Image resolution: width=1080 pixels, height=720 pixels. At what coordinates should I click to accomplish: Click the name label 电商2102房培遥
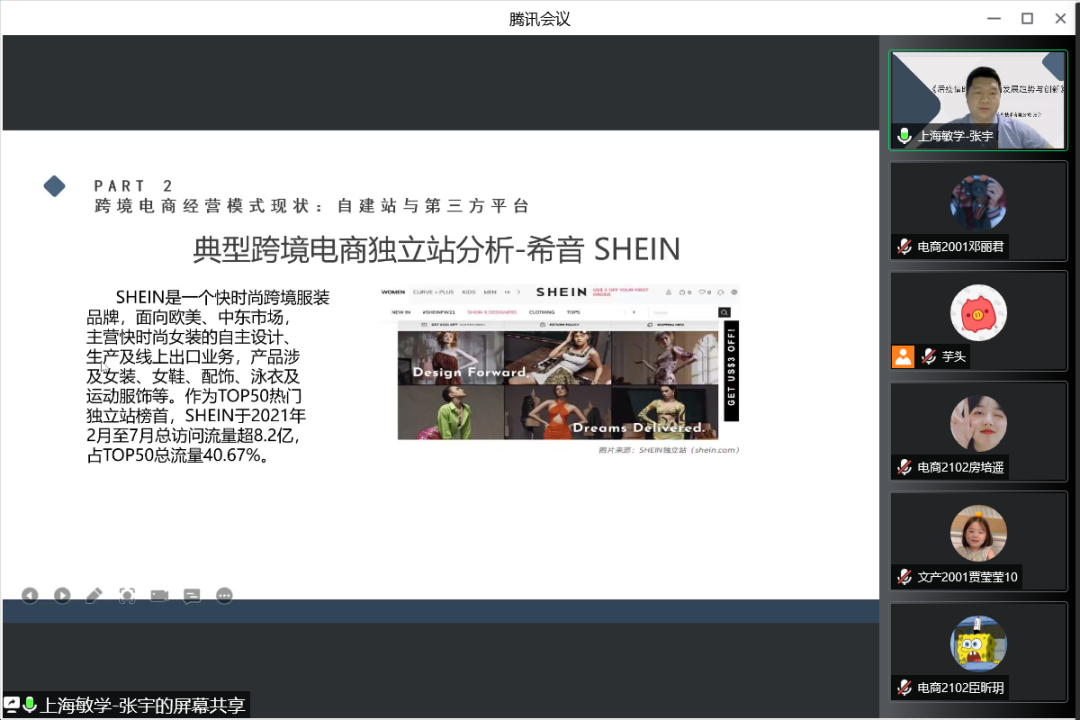tap(961, 467)
